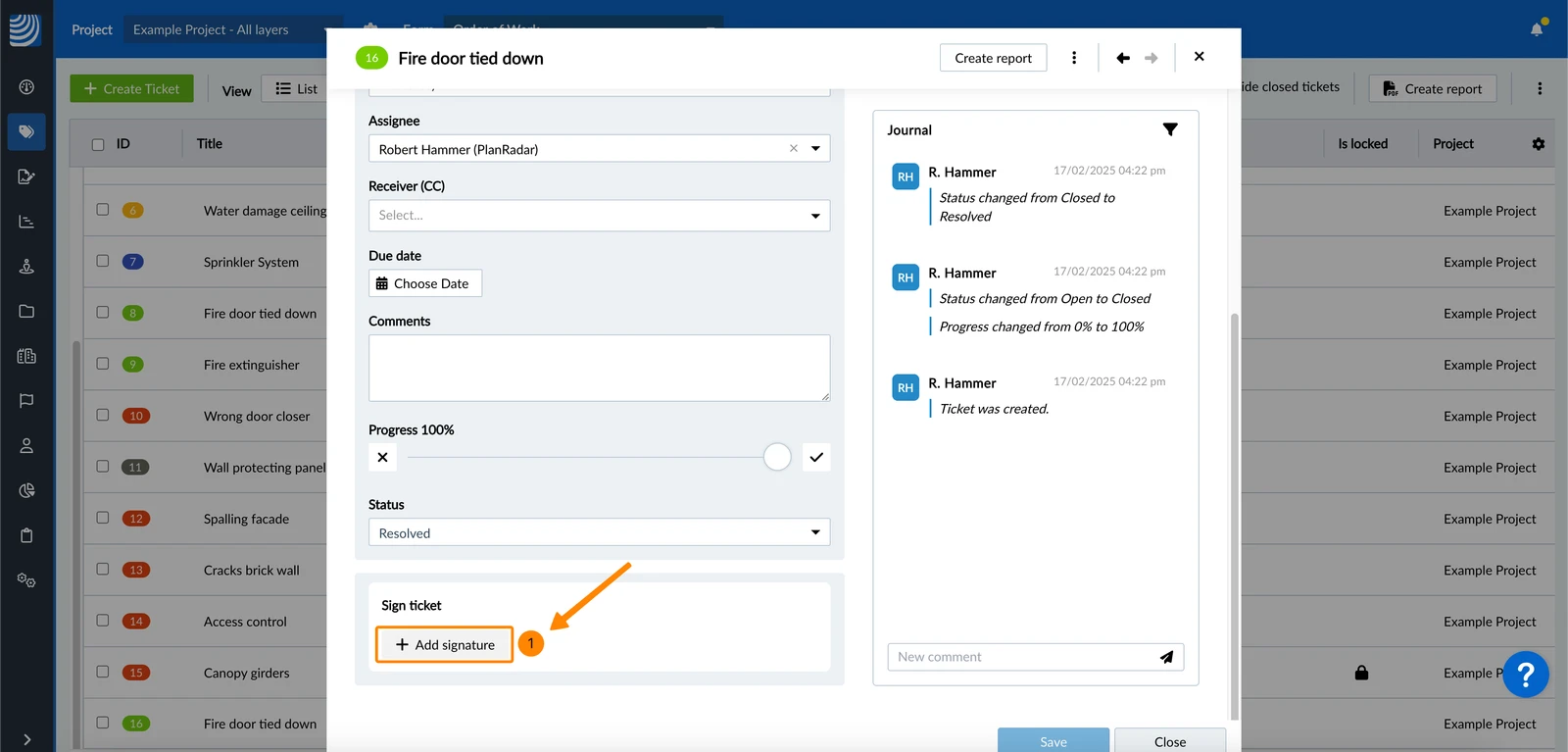Send the new journal comment
1568x752 pixels.
click(x=1166, y=657)
